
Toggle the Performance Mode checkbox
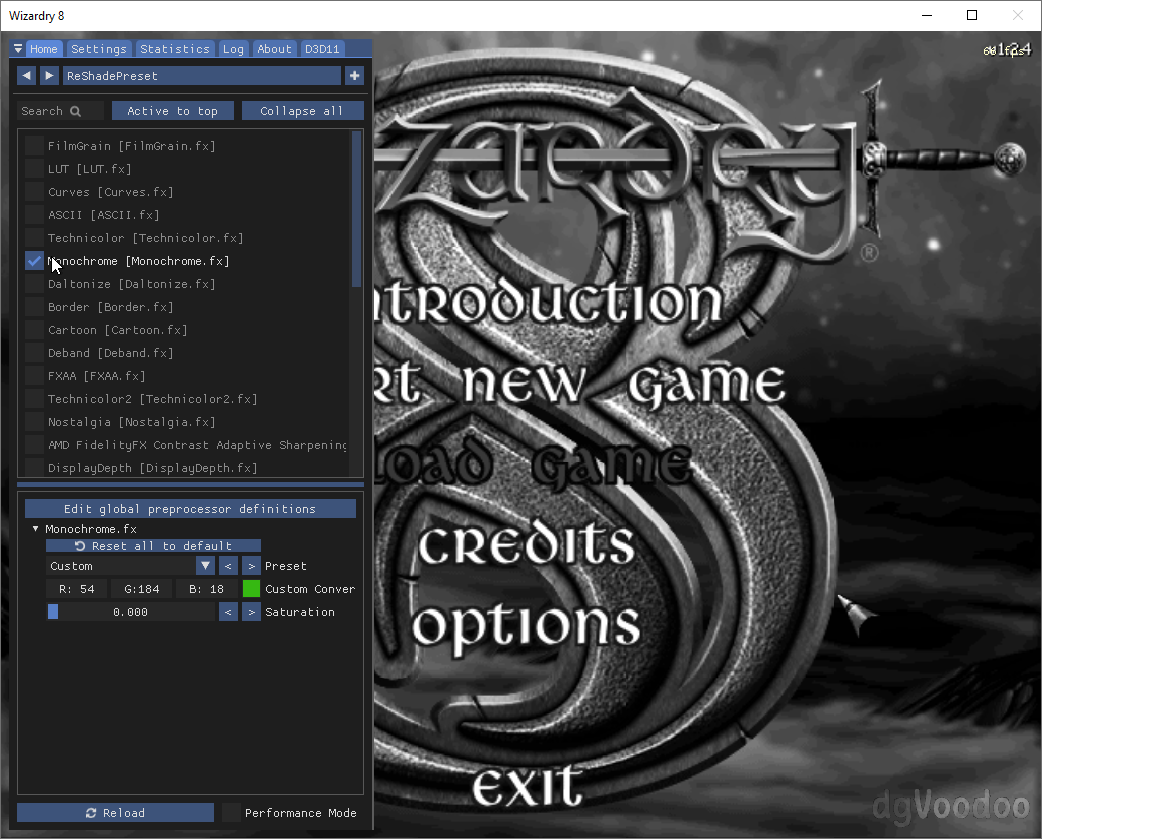(231, 813)
